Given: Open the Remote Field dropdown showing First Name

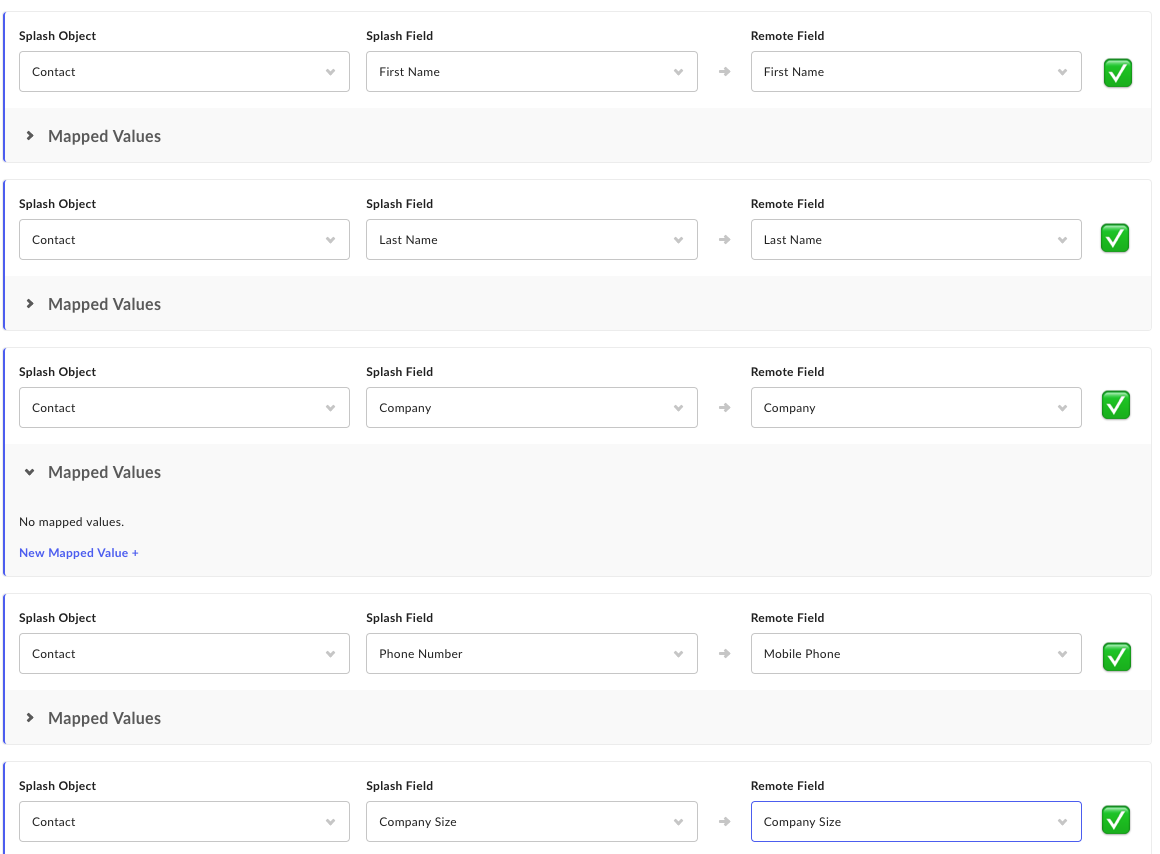Looking at the screenshot, I should coord(916,72).
